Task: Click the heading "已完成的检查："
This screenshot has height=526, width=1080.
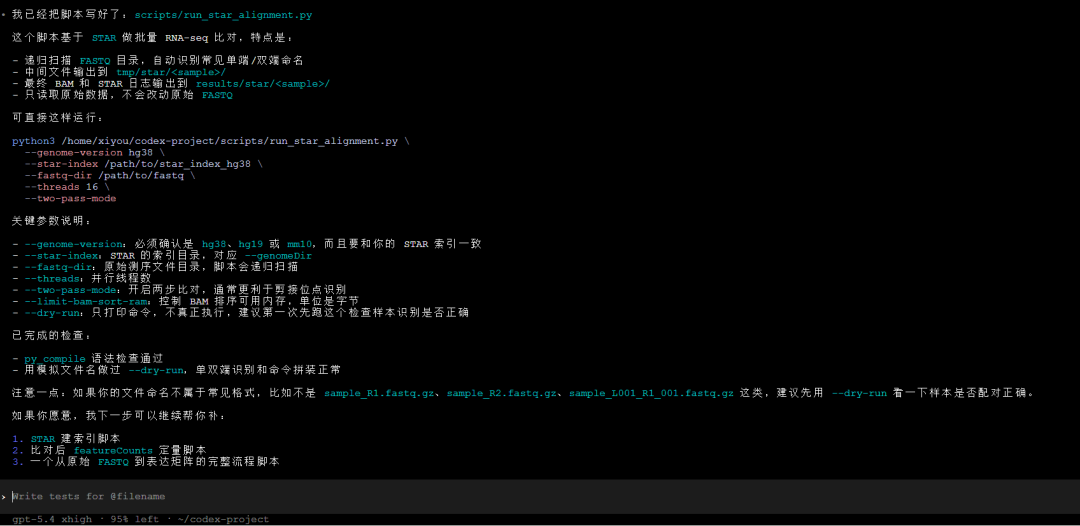Action: [x=52, y=335]
